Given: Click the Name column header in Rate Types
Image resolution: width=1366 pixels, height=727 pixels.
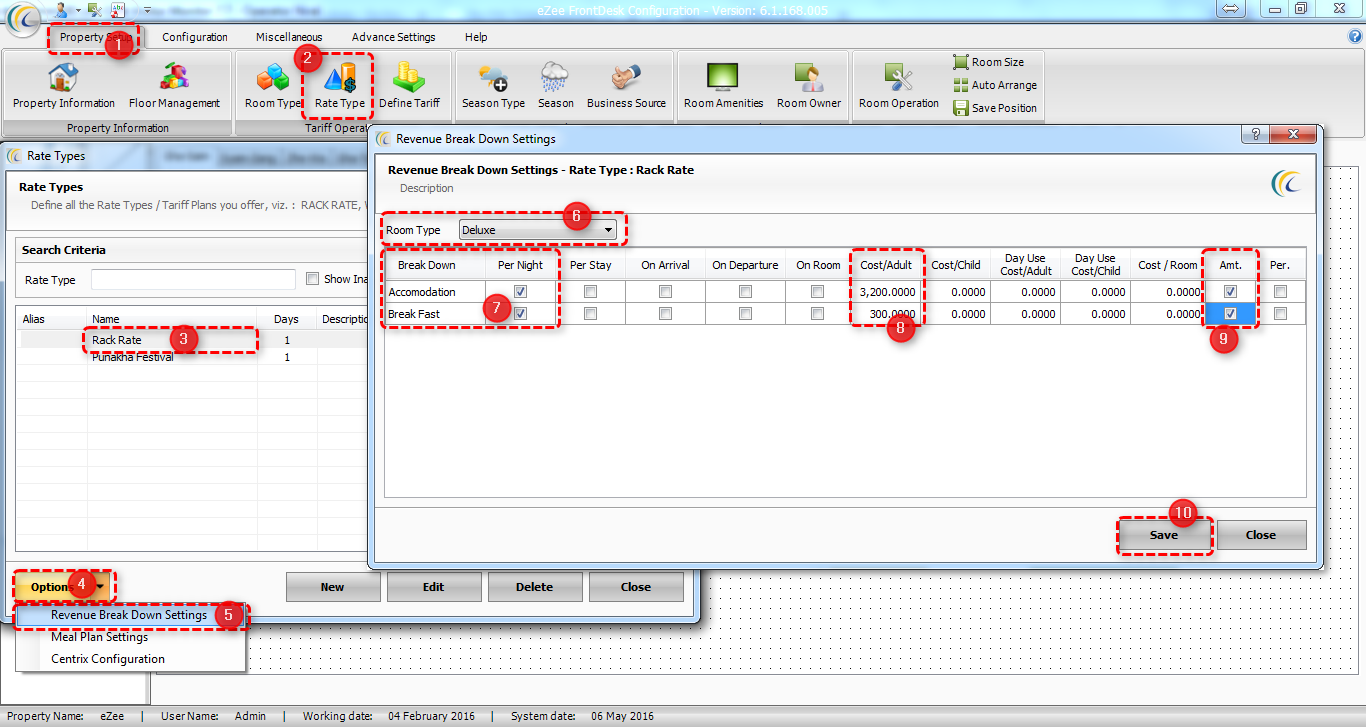Looking at the screenshot, I should (x=173, y=319).
